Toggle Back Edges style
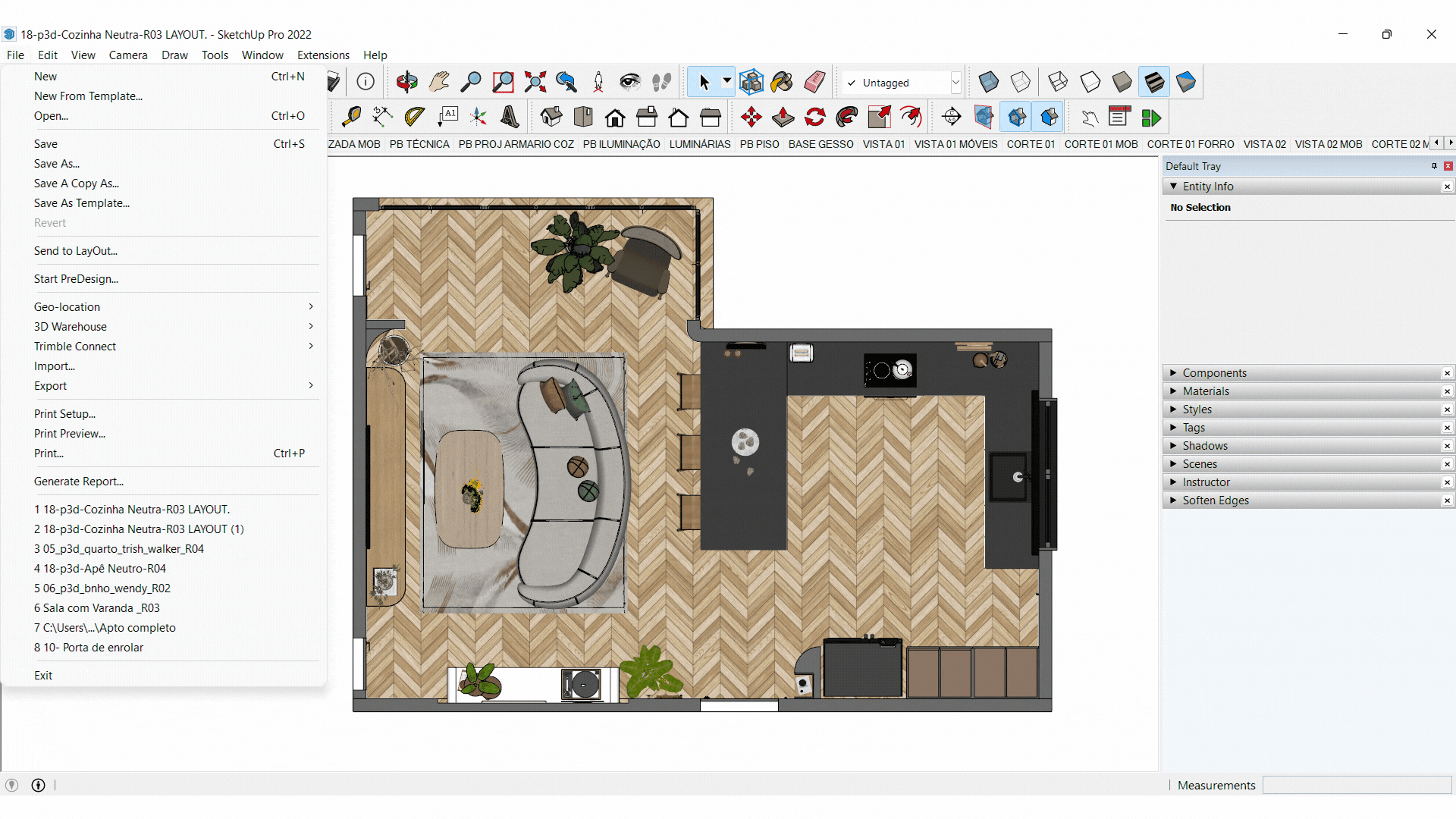This screenshot has width=1456, height=819. click(x=1020, y=82)
